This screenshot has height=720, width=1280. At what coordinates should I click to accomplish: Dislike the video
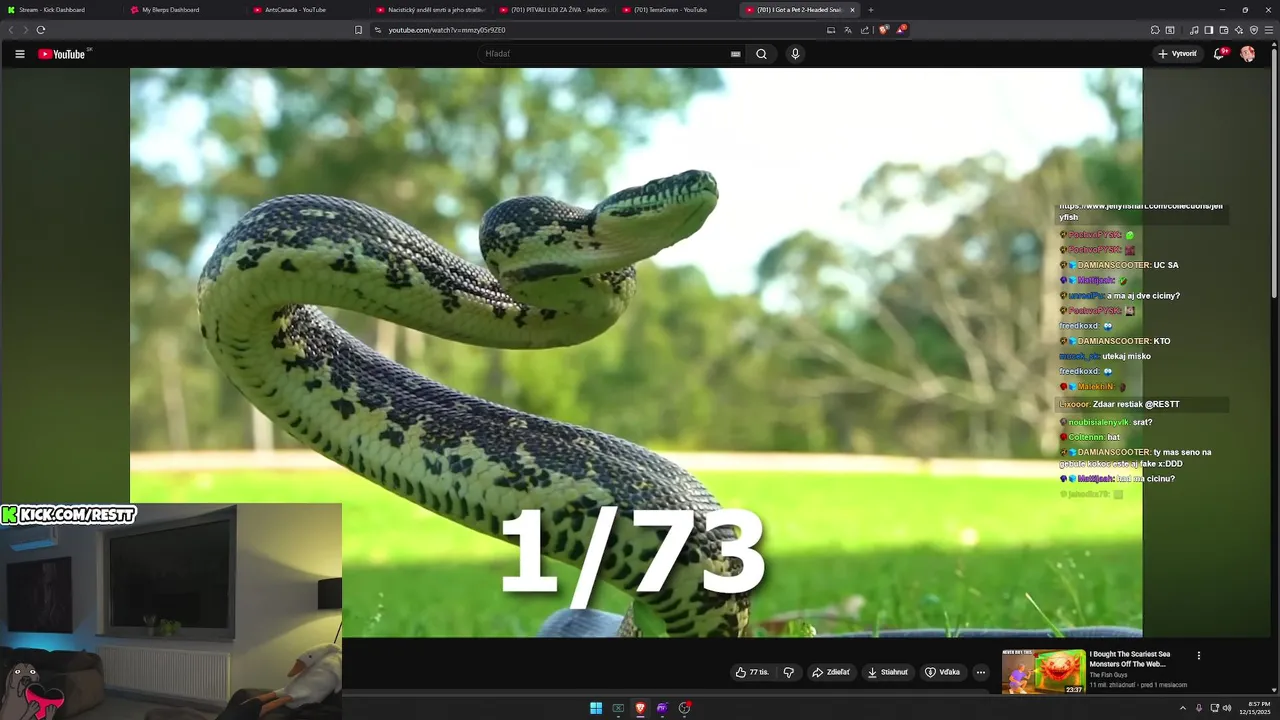(x=788, y=672)
